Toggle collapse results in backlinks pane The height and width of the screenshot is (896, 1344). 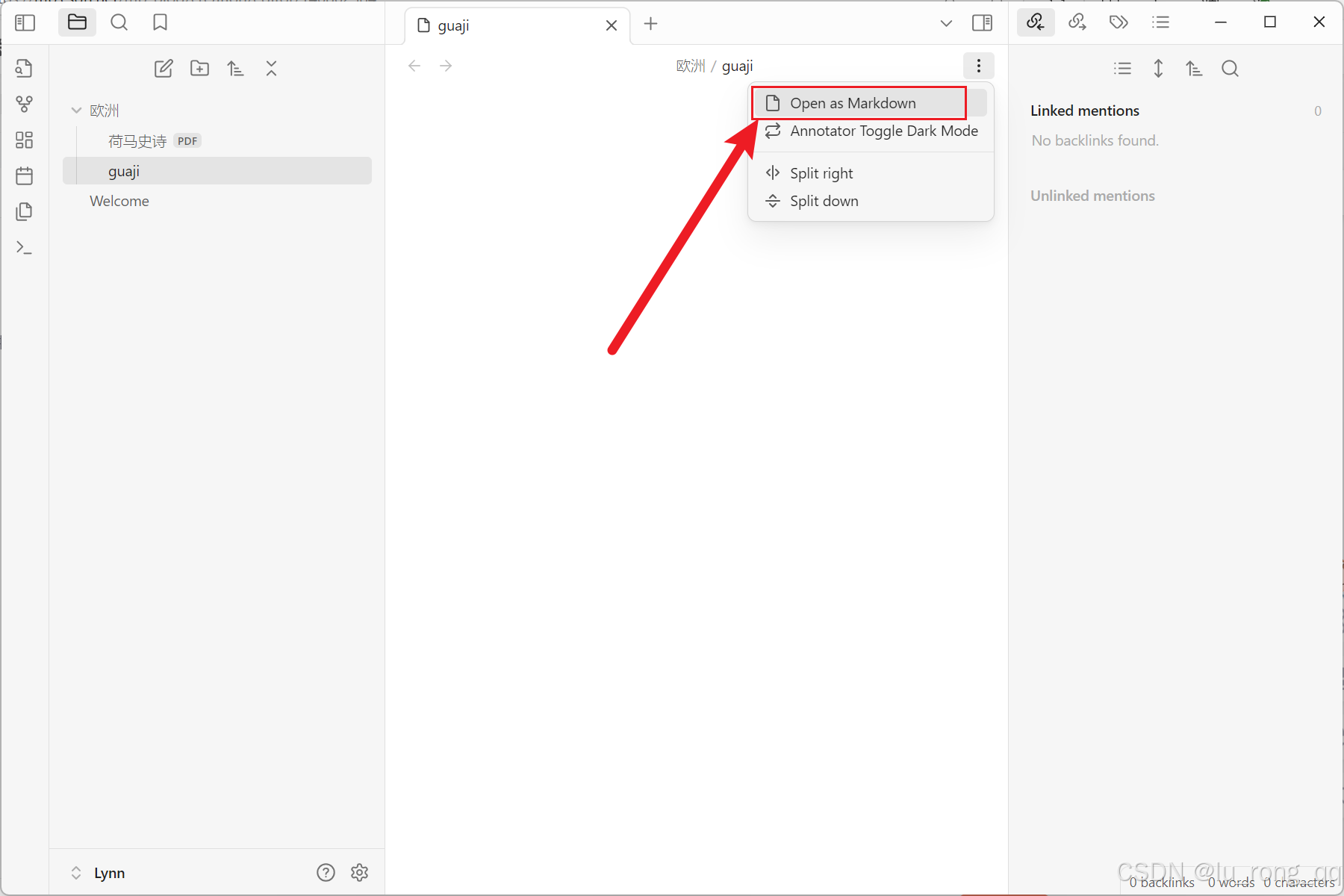click(1122, 69)
